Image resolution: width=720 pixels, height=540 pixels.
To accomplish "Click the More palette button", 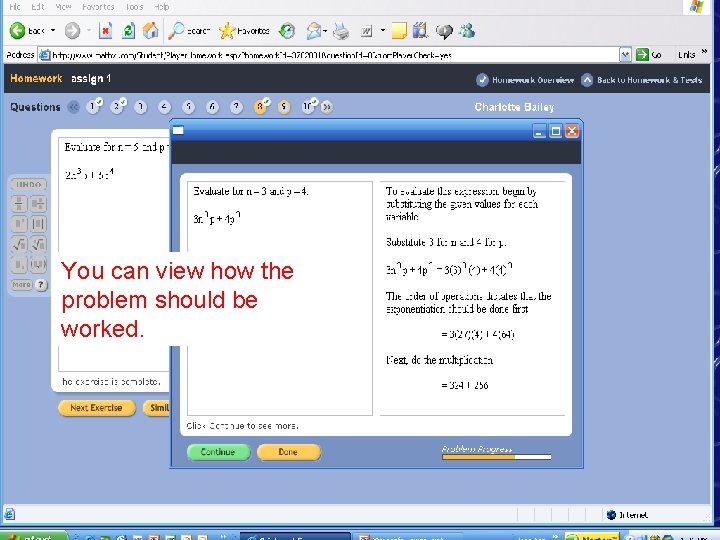I will click(21, 285).
